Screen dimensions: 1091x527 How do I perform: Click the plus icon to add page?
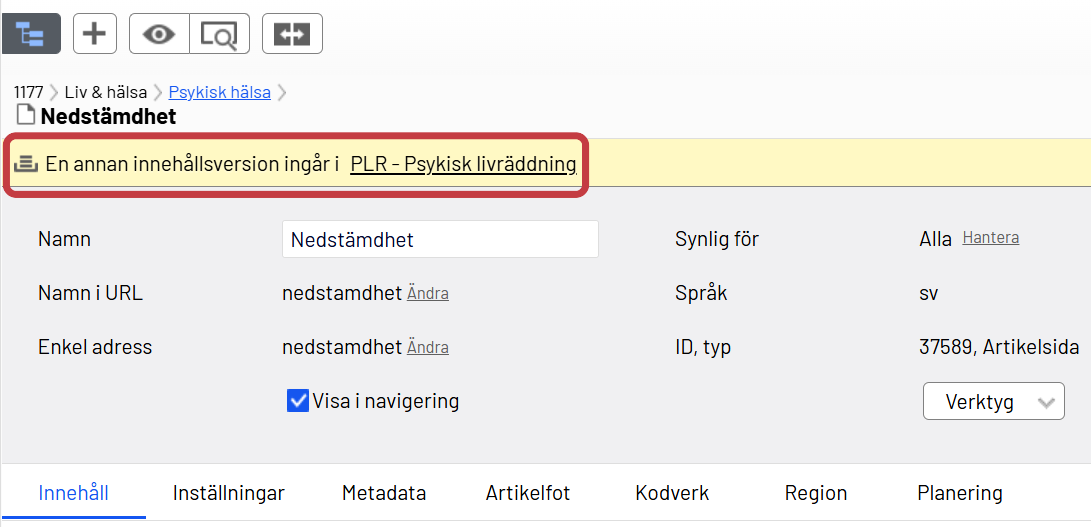(x=93, y=34)
